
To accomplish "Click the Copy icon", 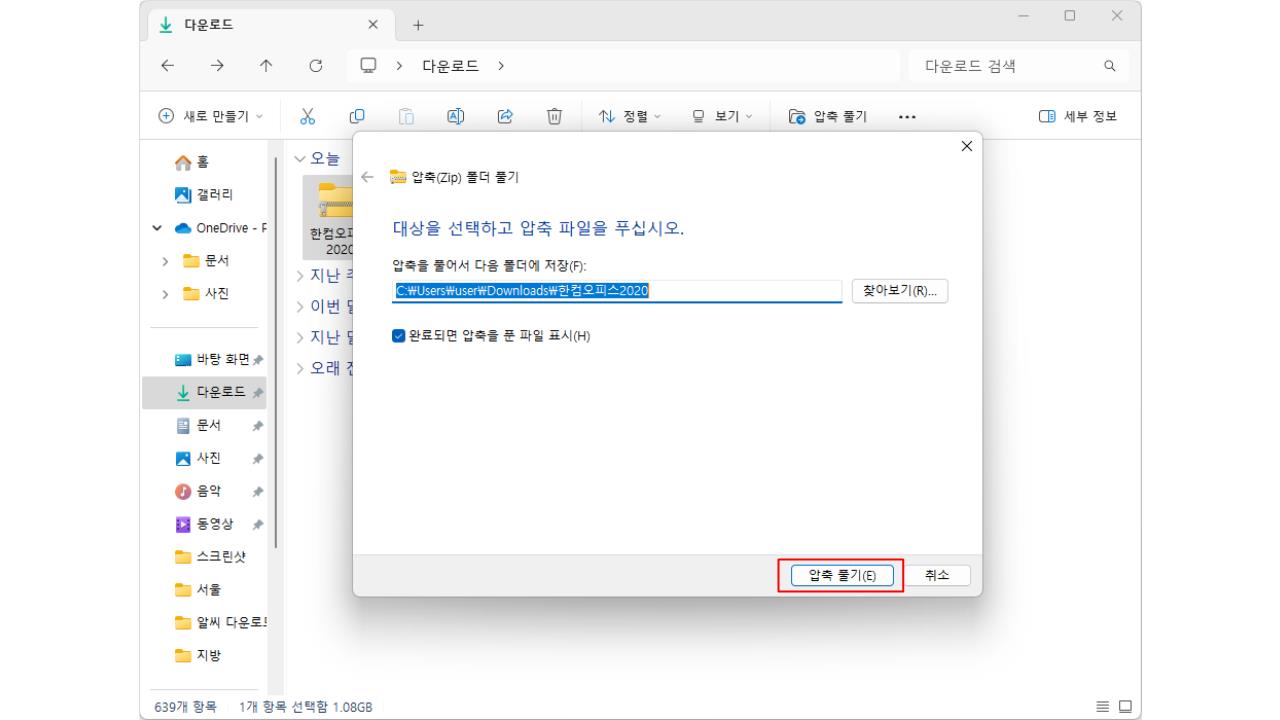I will coord(356,115).
